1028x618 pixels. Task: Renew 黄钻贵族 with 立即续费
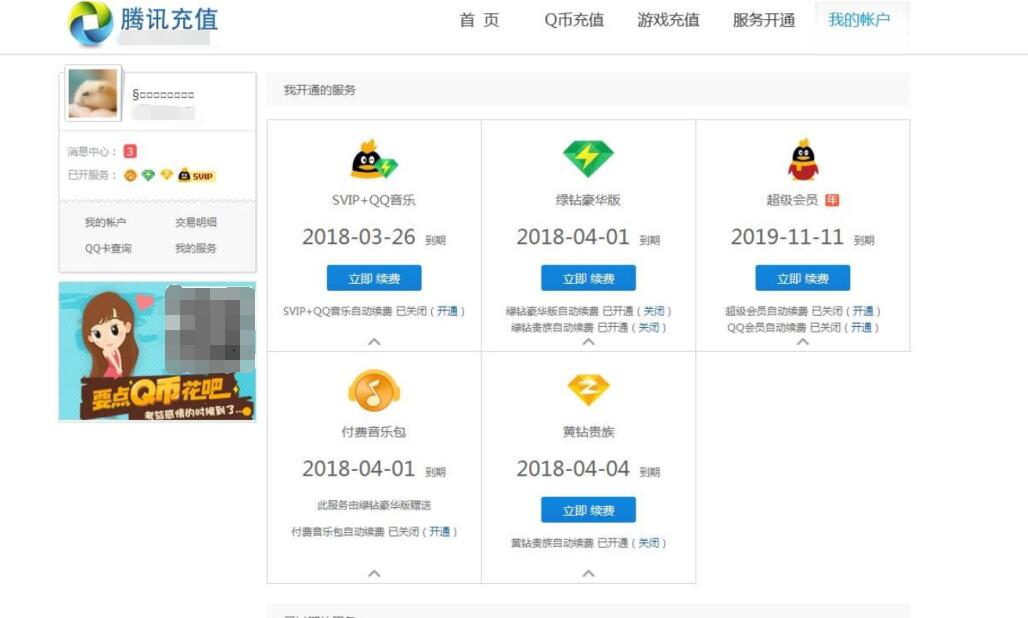coord(588,510)
